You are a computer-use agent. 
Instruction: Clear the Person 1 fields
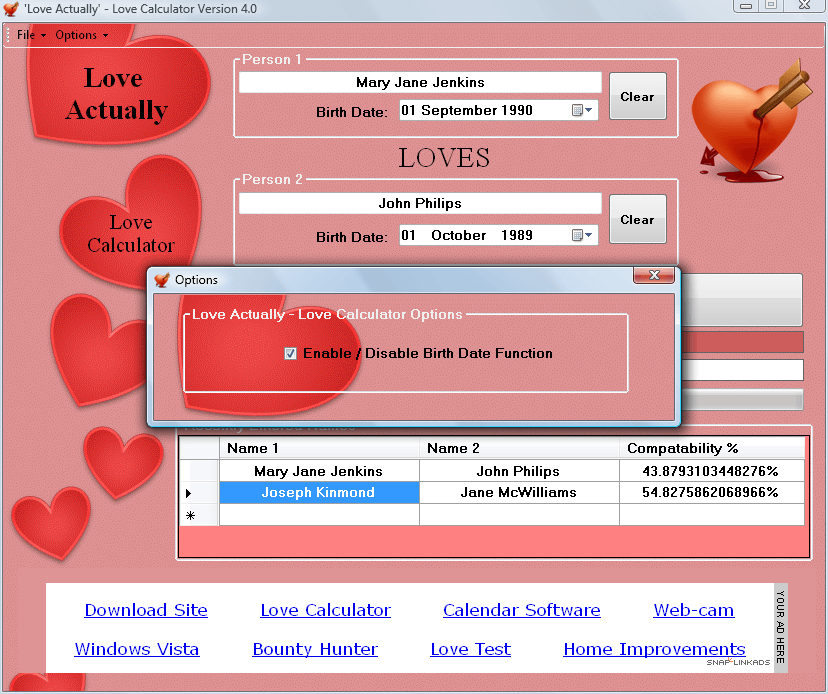click(x=637, y=97)
